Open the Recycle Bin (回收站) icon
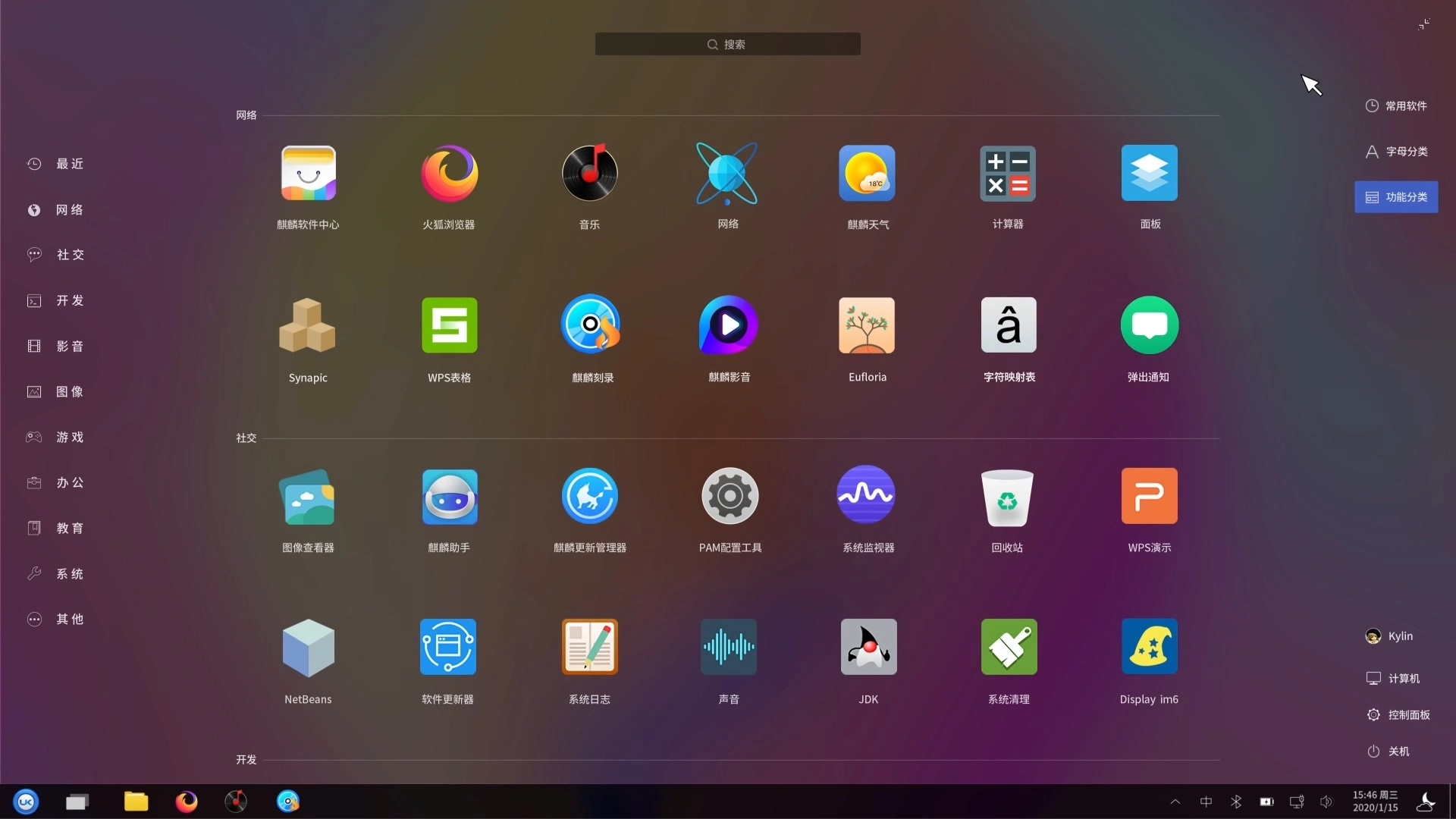Viewport: 1456px width, 819px height. tap(1007, 497)
